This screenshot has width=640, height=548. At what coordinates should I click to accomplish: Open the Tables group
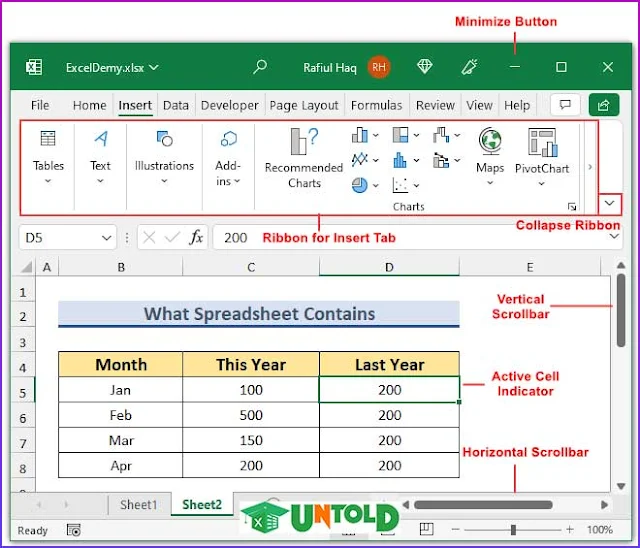[48, 157]
